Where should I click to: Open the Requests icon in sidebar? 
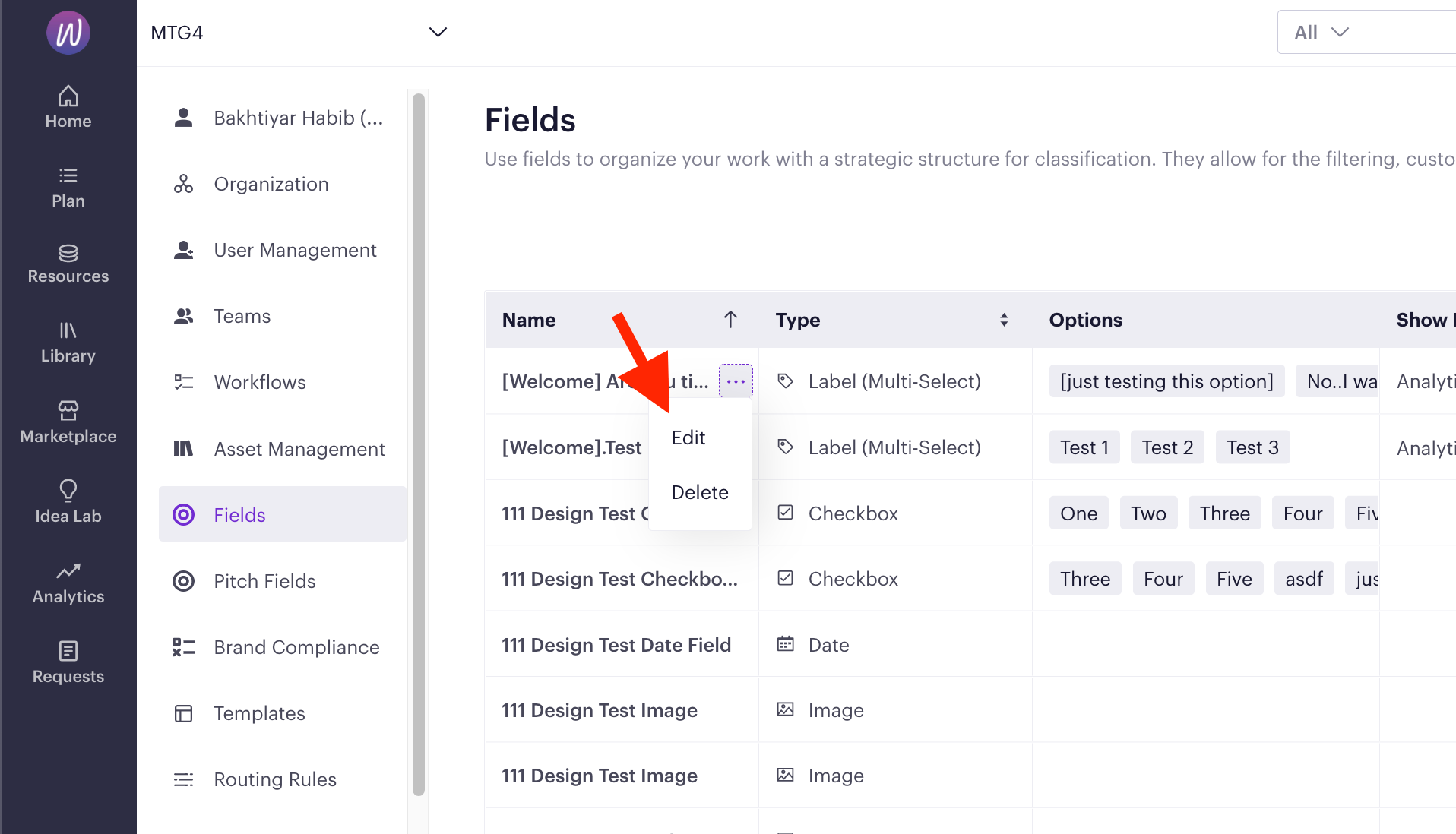point(68,651)
